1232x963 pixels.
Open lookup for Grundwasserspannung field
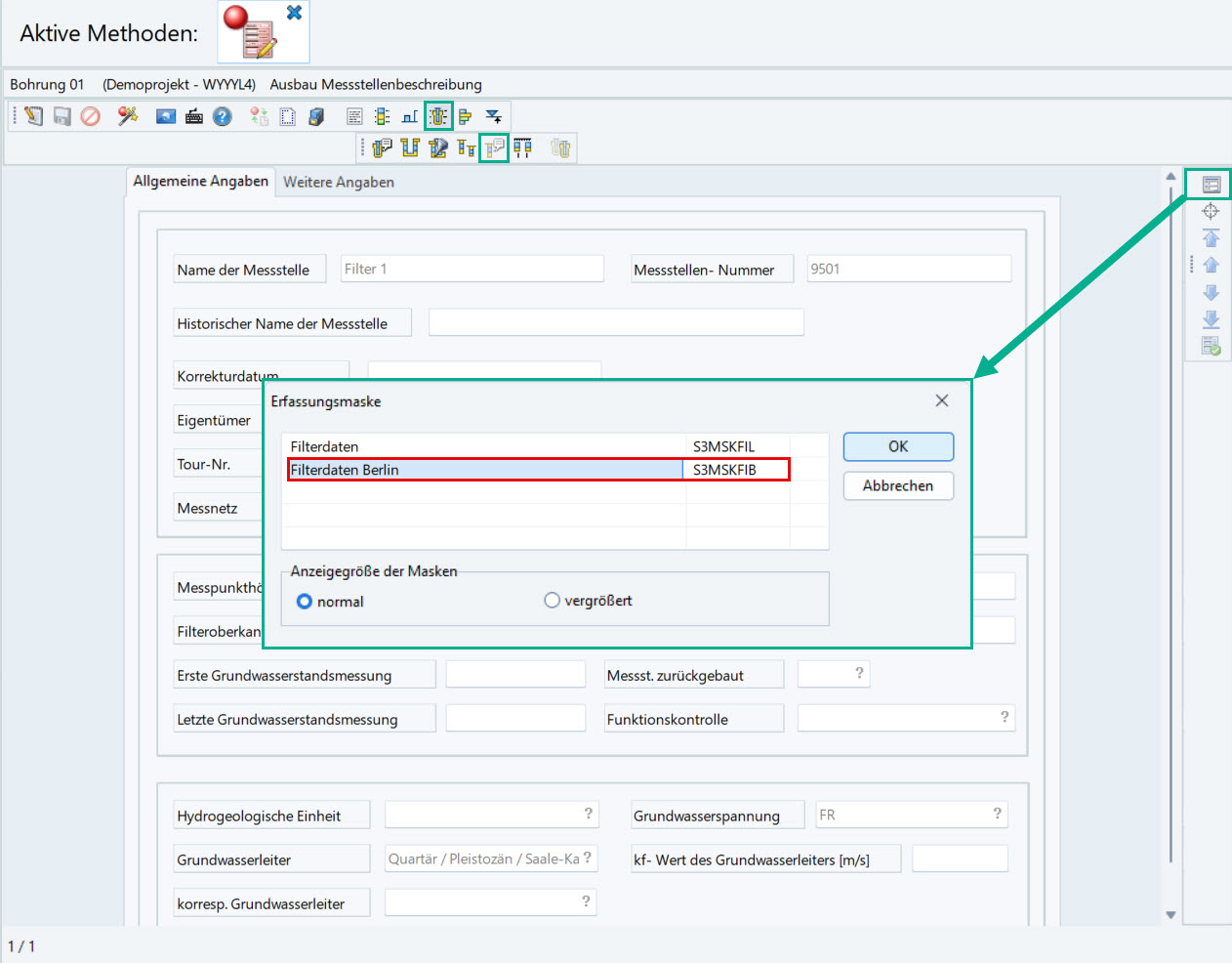click(x=997, y=814)
